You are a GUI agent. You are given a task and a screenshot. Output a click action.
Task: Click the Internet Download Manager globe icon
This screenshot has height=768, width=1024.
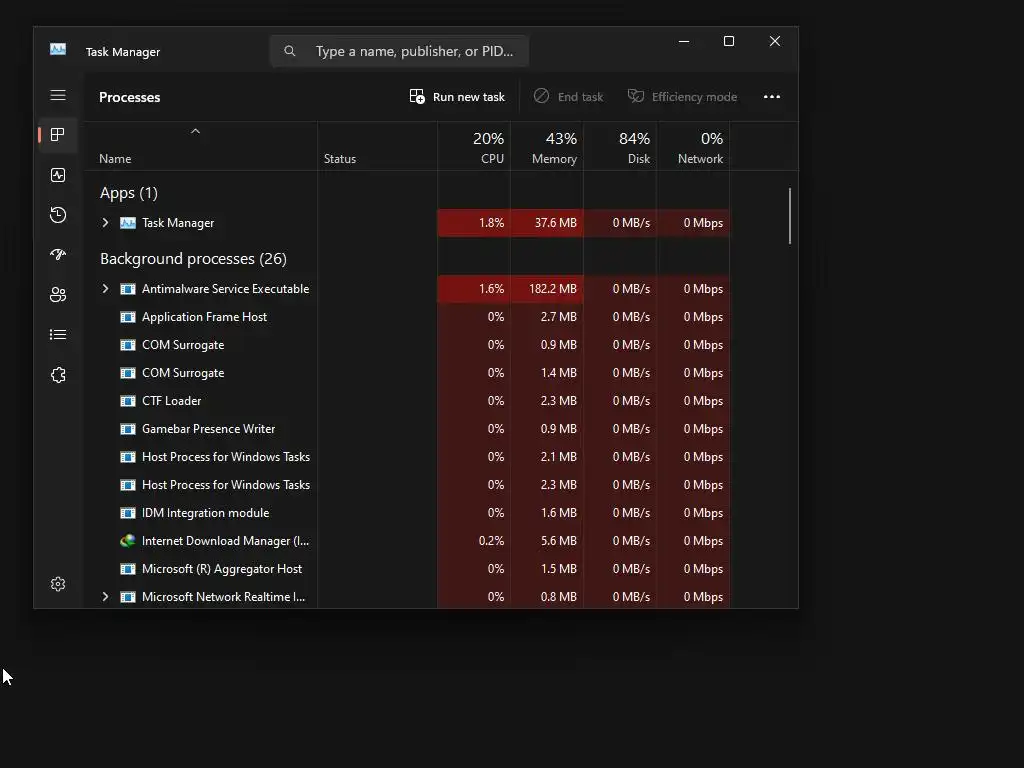pyautogui.click(x=128, y=541)
